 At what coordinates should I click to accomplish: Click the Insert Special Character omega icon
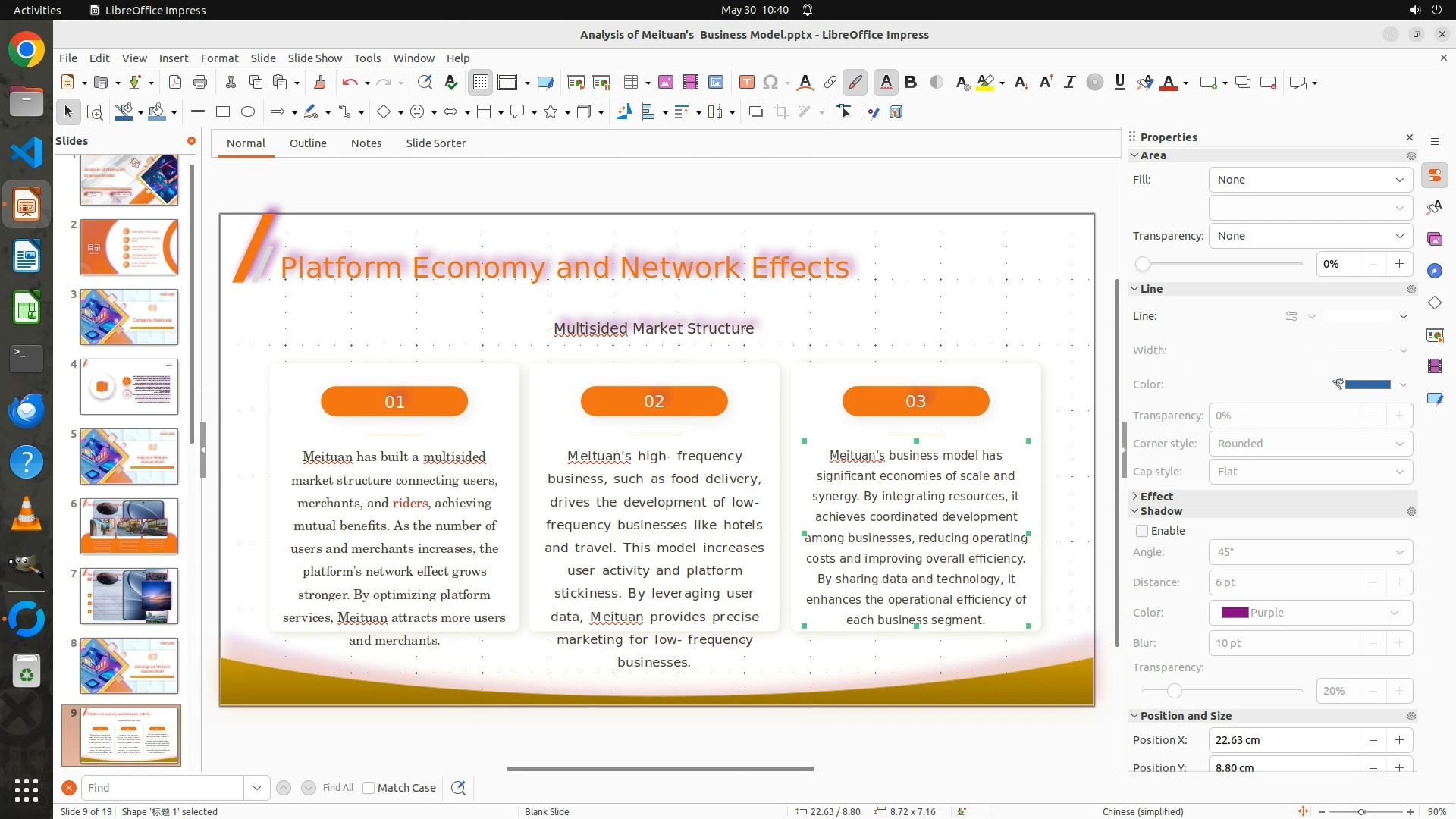770,83
